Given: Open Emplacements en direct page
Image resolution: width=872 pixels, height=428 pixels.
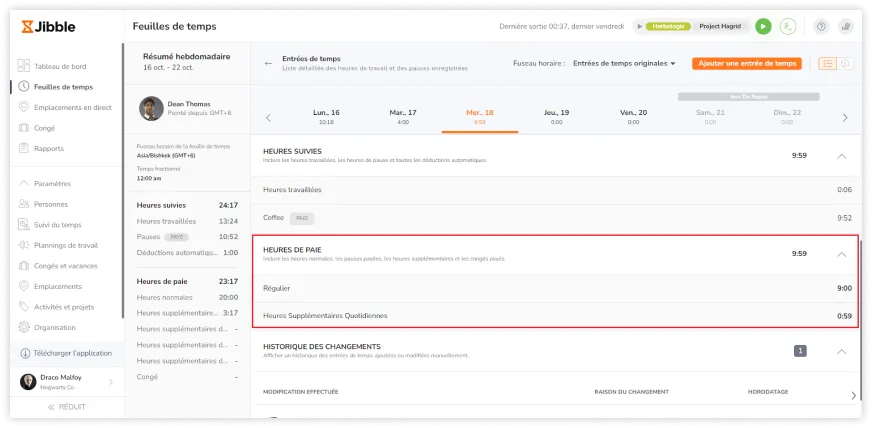Looking at the screenshot, I should click(x=72, y=107).
